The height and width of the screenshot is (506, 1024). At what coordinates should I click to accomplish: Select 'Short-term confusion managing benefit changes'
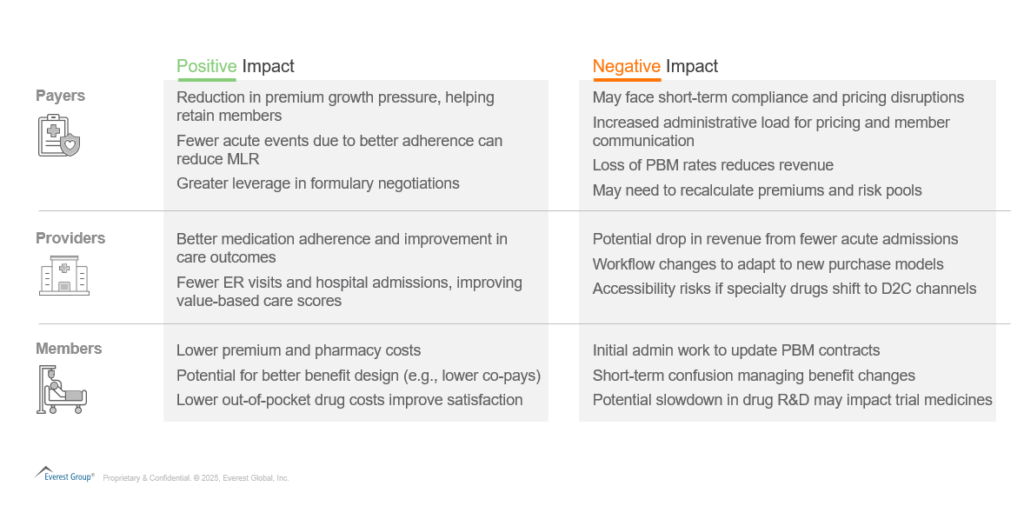[x=753, y=375]
